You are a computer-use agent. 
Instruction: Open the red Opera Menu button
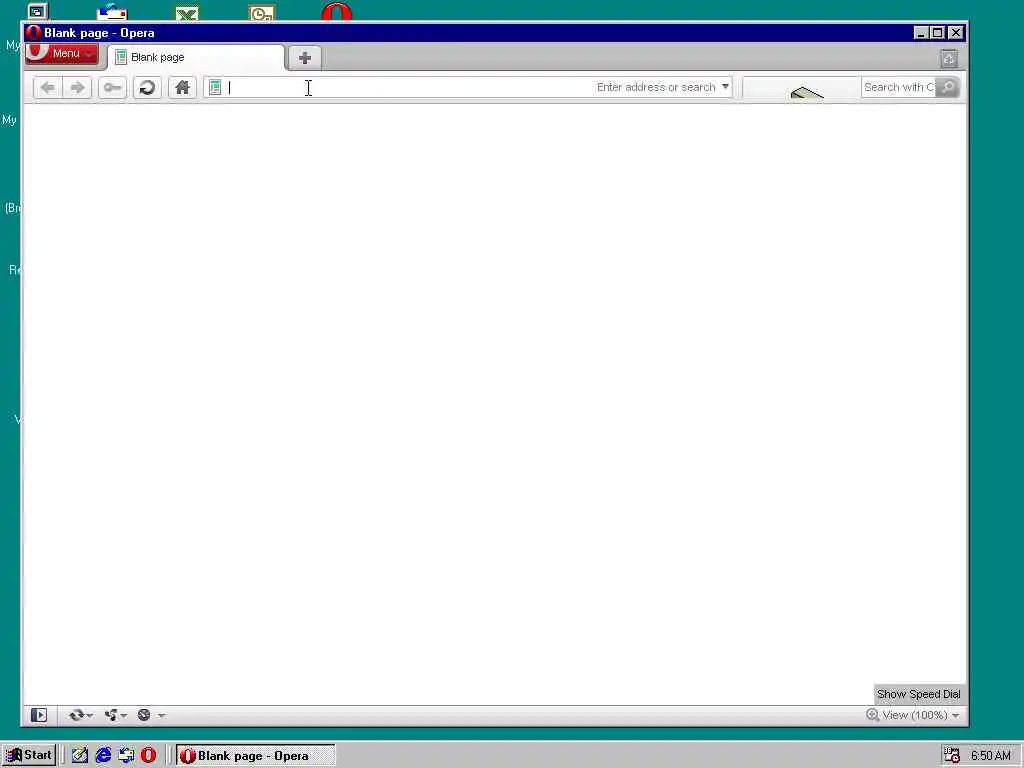(x=62, y=54)
